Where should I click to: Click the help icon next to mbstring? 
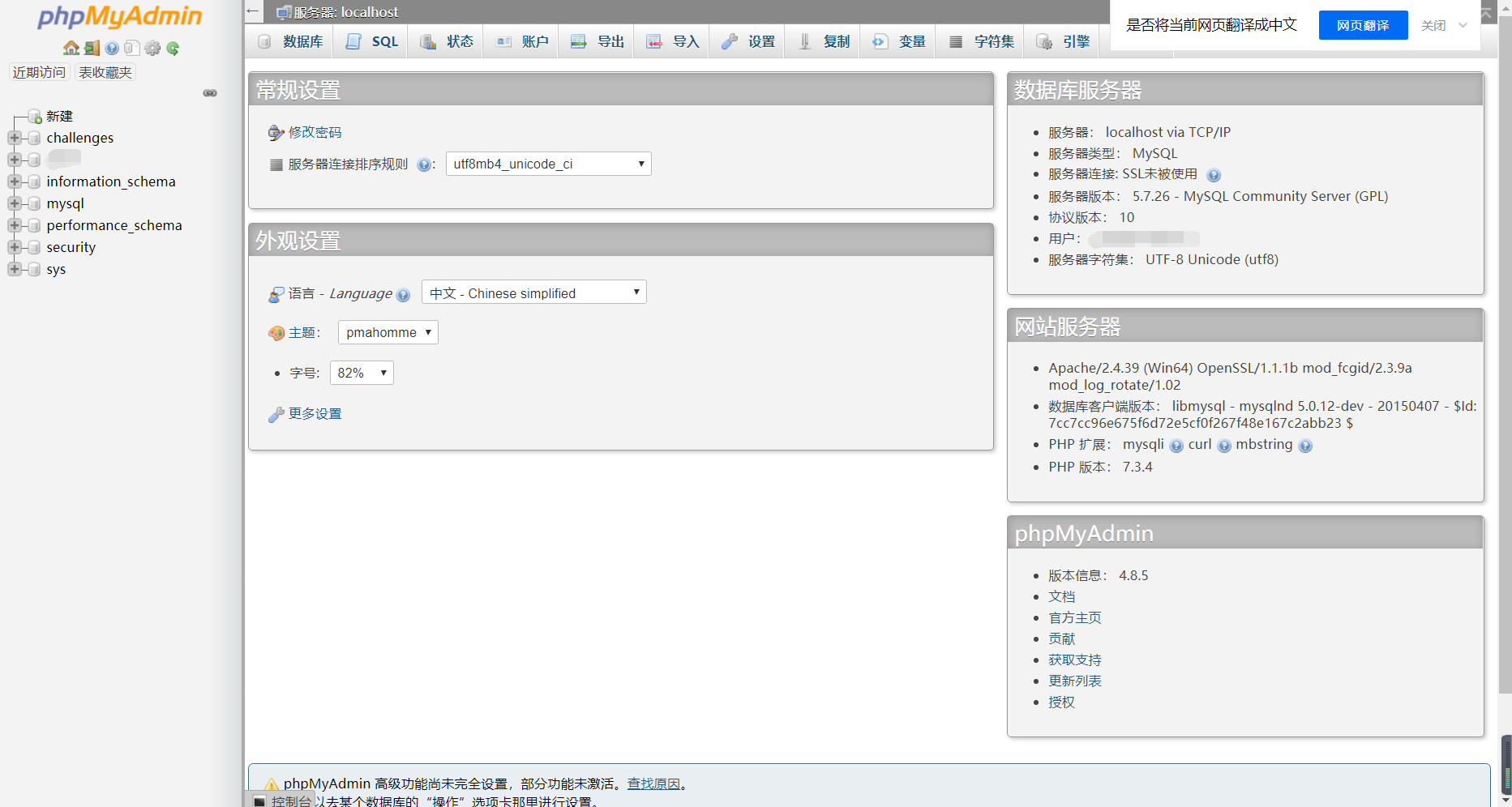1305,446
